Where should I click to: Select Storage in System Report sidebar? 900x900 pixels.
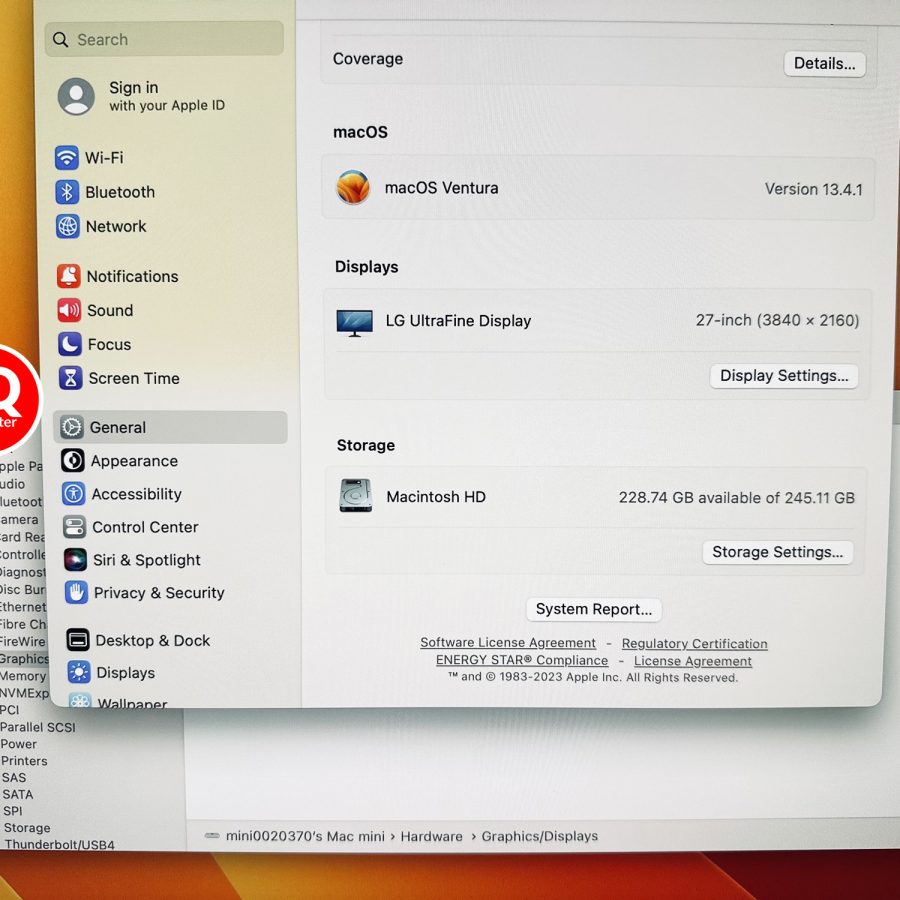click(27, 828)
